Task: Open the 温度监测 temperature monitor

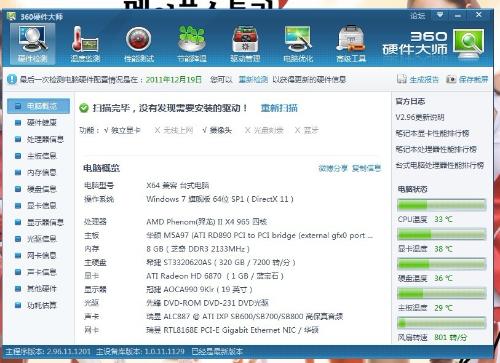Action: tap(85, 44)
